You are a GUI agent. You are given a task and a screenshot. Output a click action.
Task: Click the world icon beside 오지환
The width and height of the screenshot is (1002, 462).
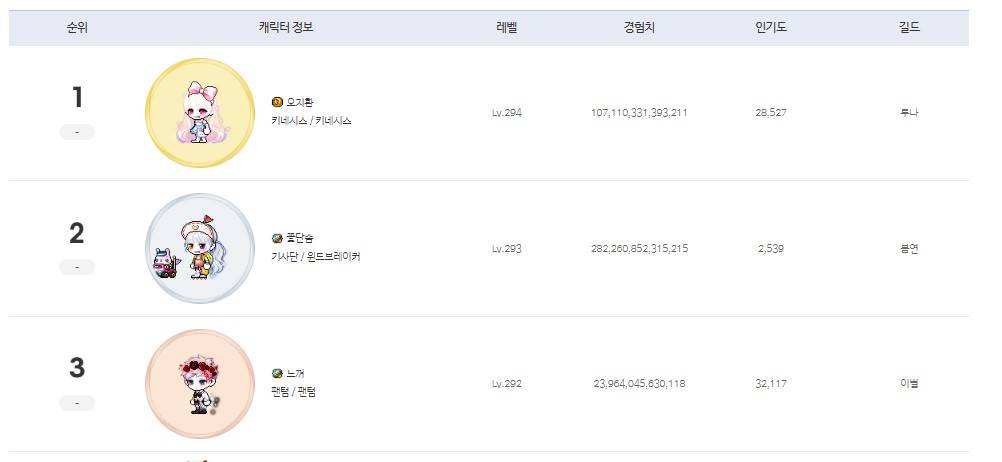[x=277, y=102]
